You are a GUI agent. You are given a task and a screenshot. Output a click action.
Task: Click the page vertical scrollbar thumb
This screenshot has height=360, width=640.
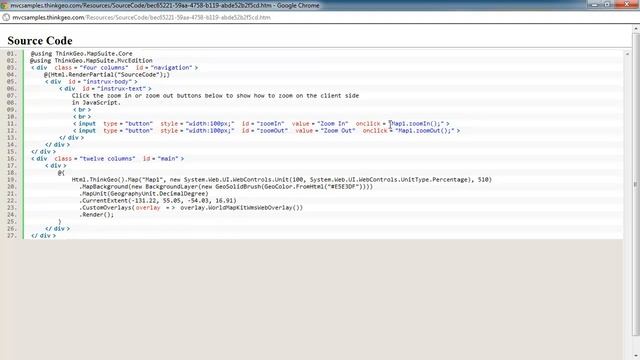pyautogui.click(x=636, y=184)
